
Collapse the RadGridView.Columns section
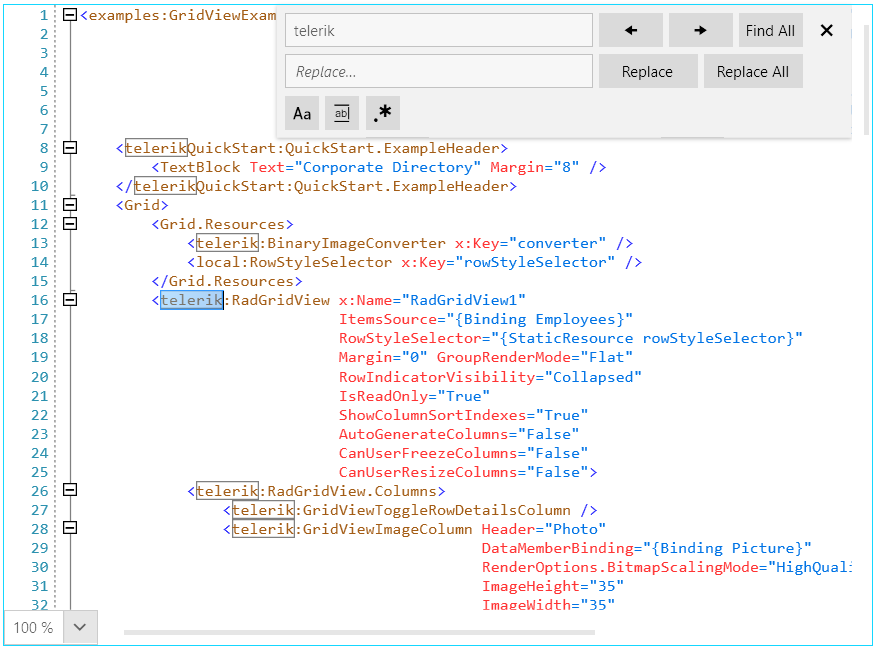(x=68, y=490)
